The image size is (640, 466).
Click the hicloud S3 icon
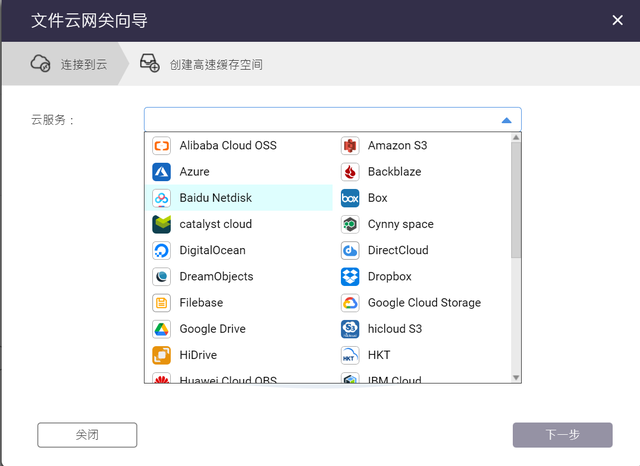pyautogui.click(x=350, y=328)
